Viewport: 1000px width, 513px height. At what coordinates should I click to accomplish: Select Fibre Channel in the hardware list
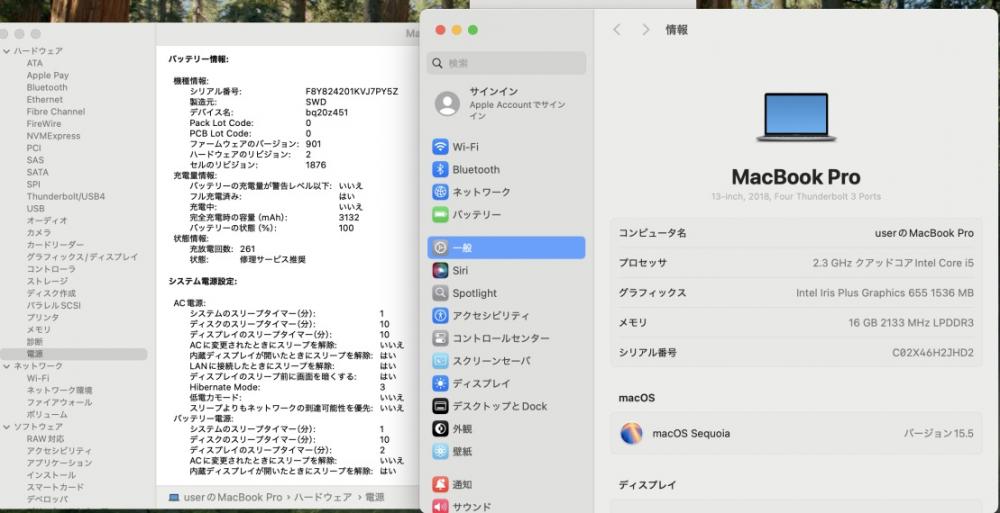55,112
